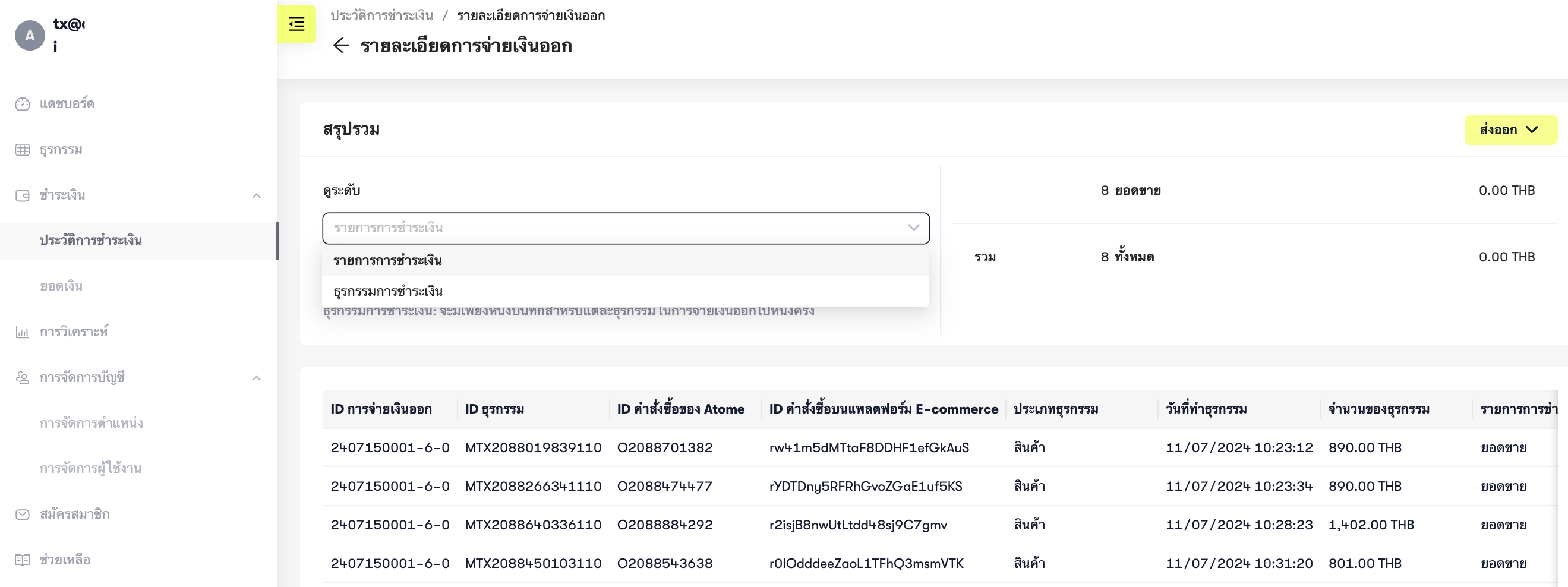Click the การวิเคราะห์ bar chart icon

[x=23, y=332]
